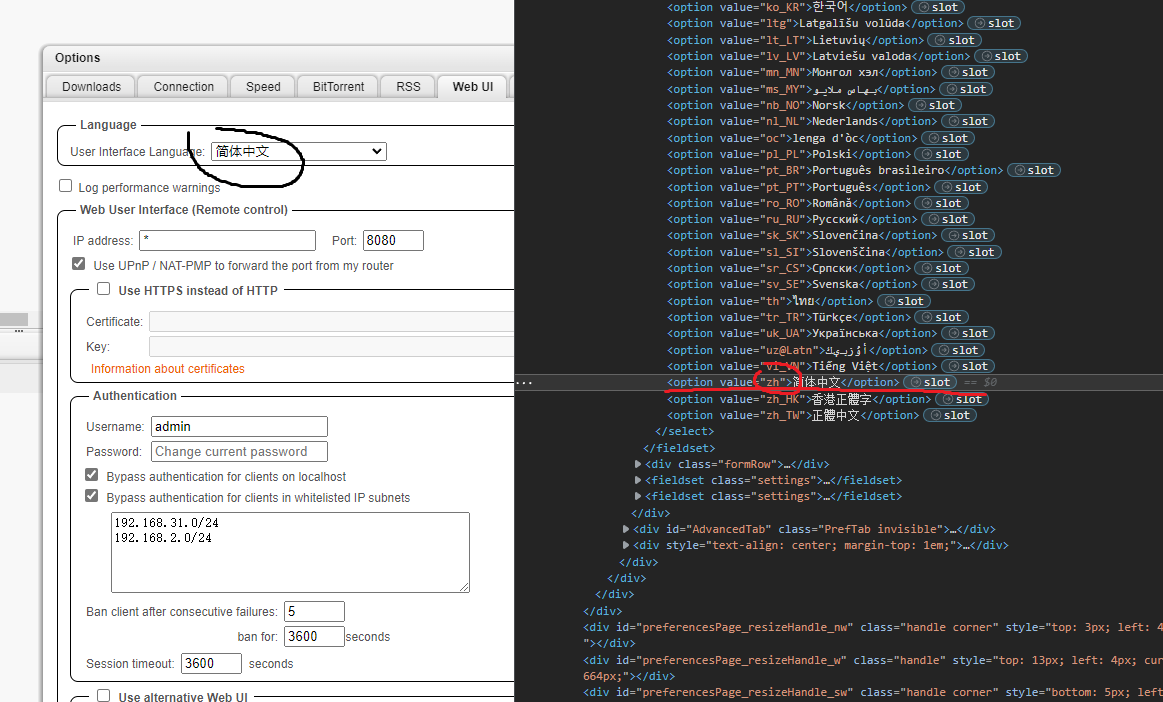Click the slot badge for the nl_NL Nederlands option
This screenshot has width=1163, height=702.
967,121
